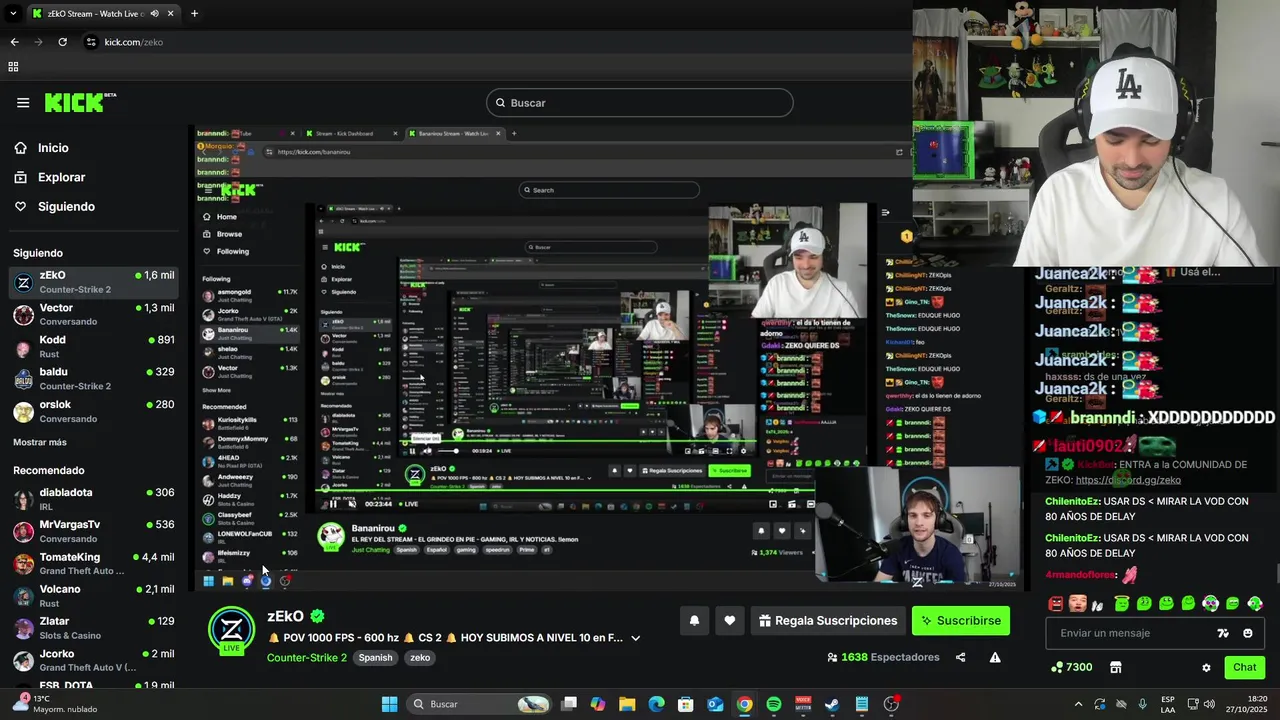1280x720 pixels.
Task: Open Jcorko recommended channel
Action: click(x=94, y=660)
